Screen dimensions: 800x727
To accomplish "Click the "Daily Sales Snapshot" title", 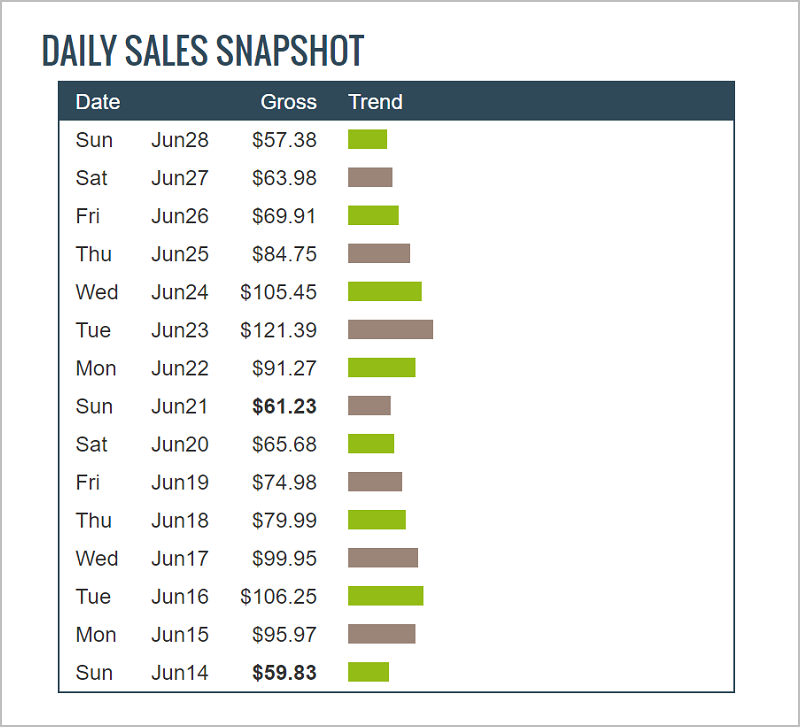I will tap(202, 51).
